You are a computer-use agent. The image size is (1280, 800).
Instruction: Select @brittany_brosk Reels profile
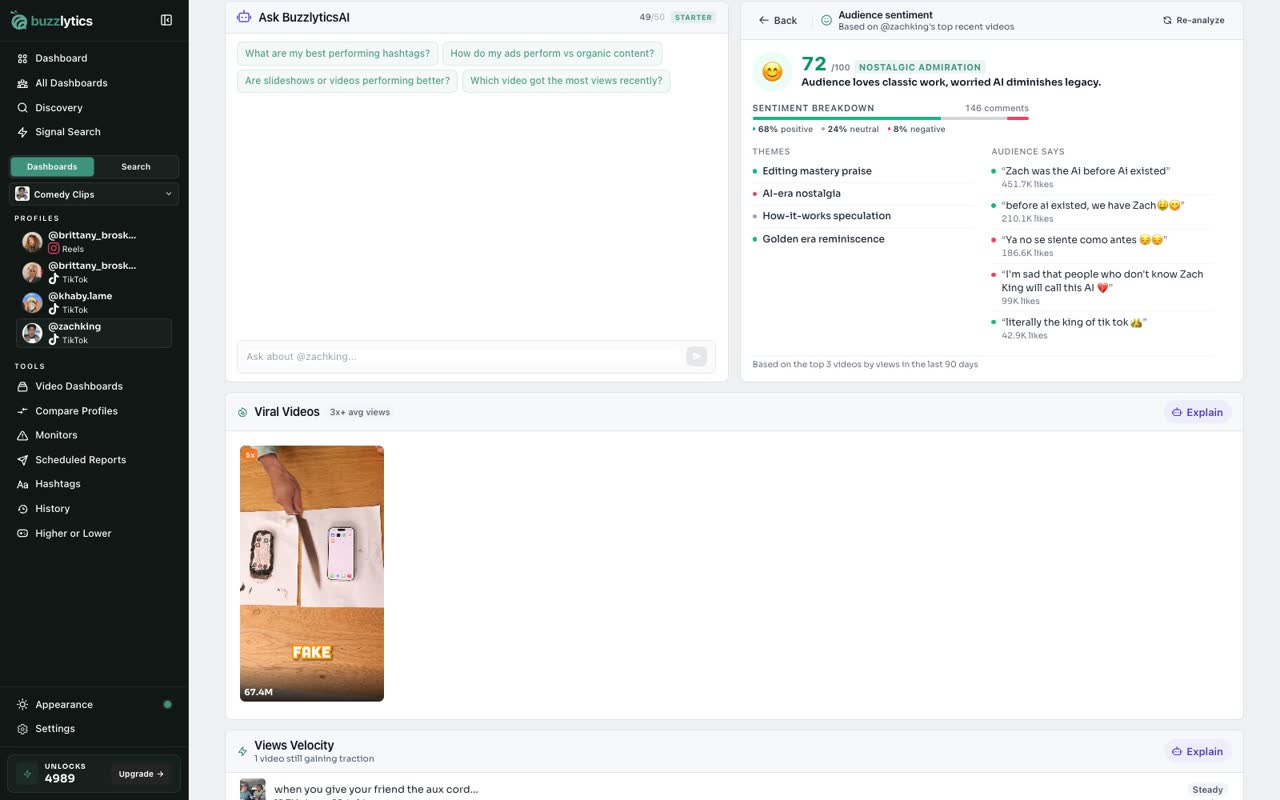[94, 242]
